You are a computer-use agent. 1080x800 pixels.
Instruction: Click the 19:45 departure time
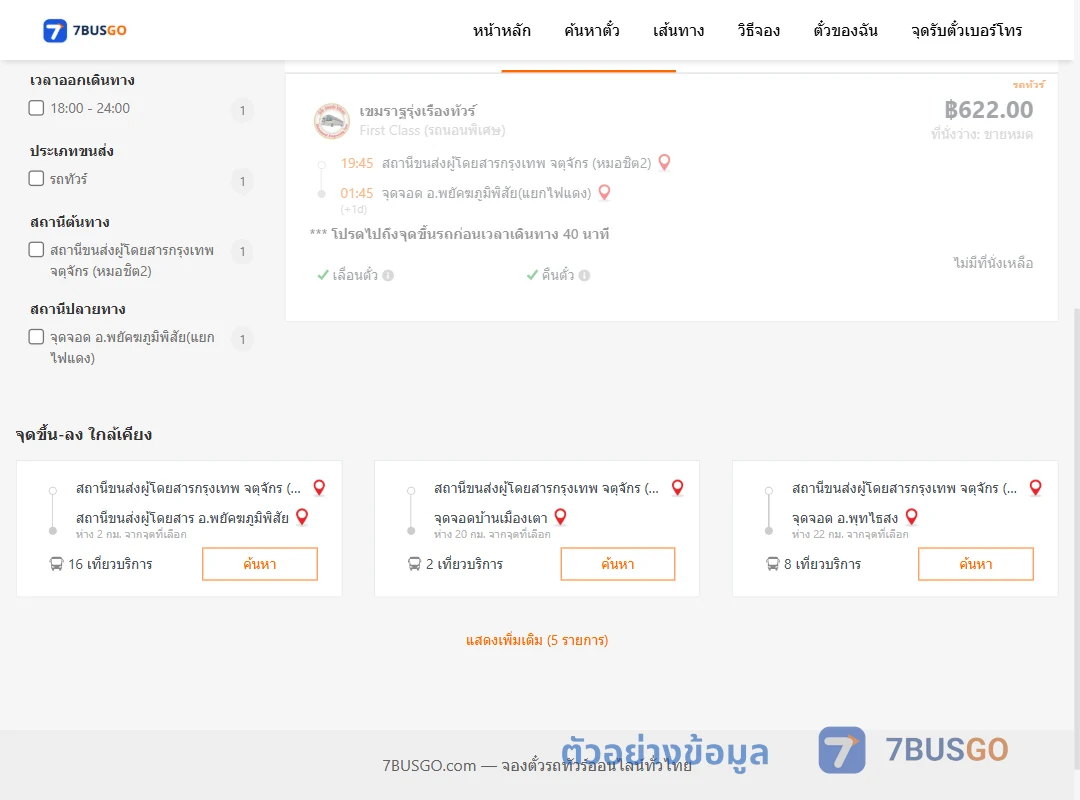click(x=357, y=163)
